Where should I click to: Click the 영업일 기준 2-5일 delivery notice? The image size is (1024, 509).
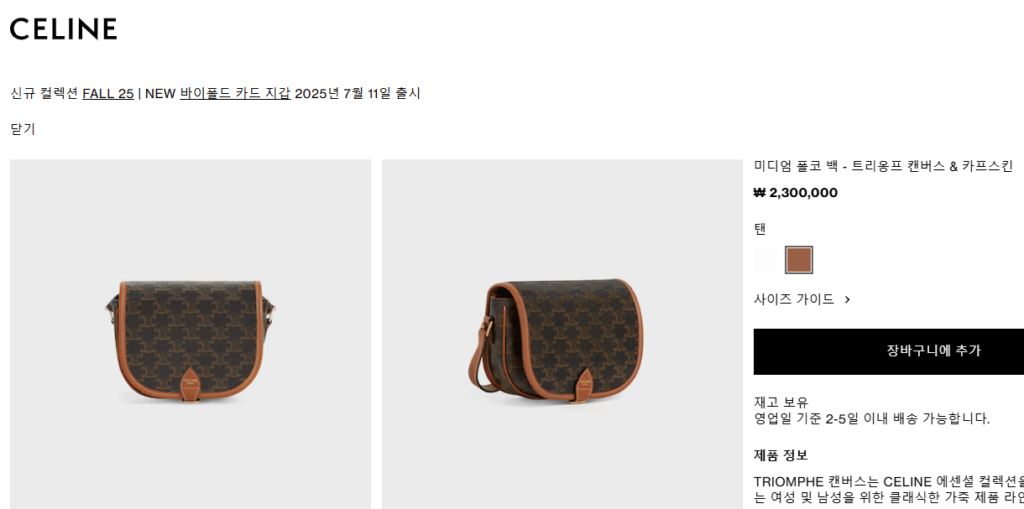(x=872, y=419)
